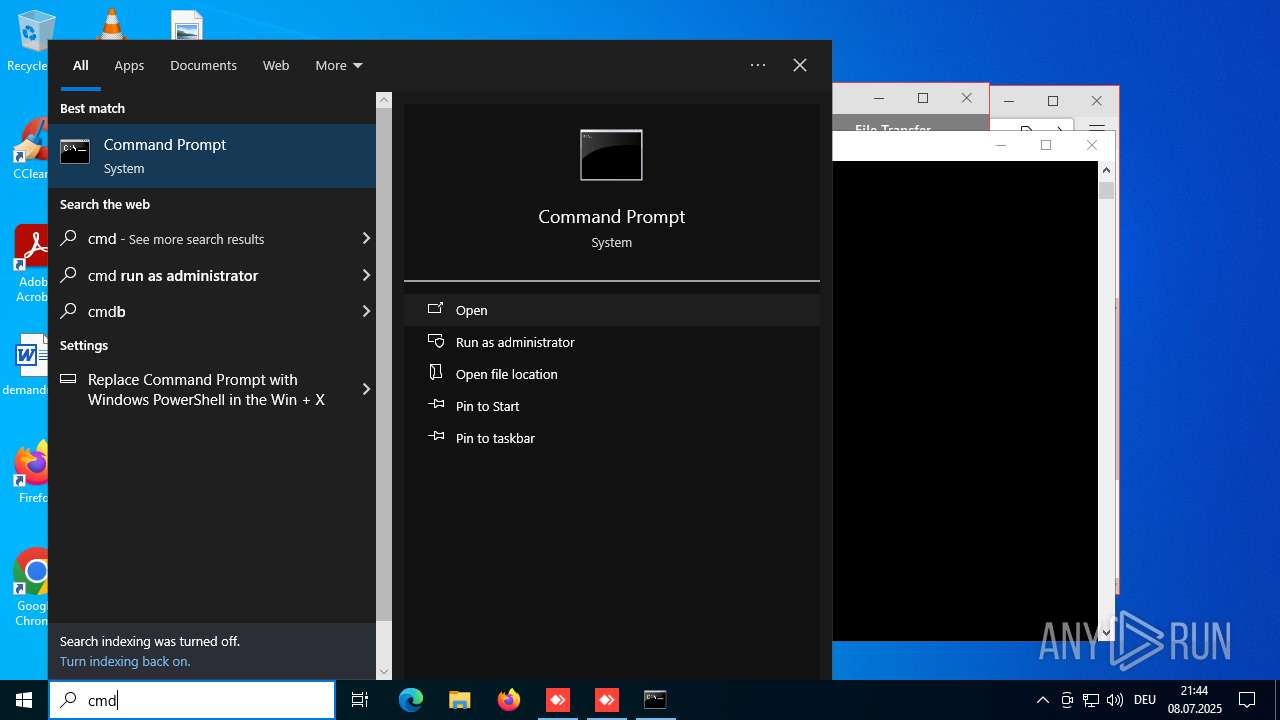This screenshot has height=720, width=1280.
Task: Maximize the black console window
Action: [1046, 145]
